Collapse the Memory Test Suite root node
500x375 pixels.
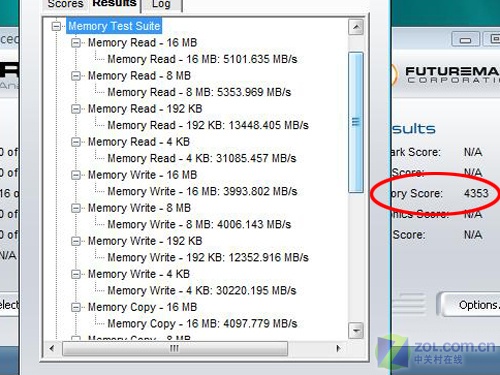coord(57,26)
